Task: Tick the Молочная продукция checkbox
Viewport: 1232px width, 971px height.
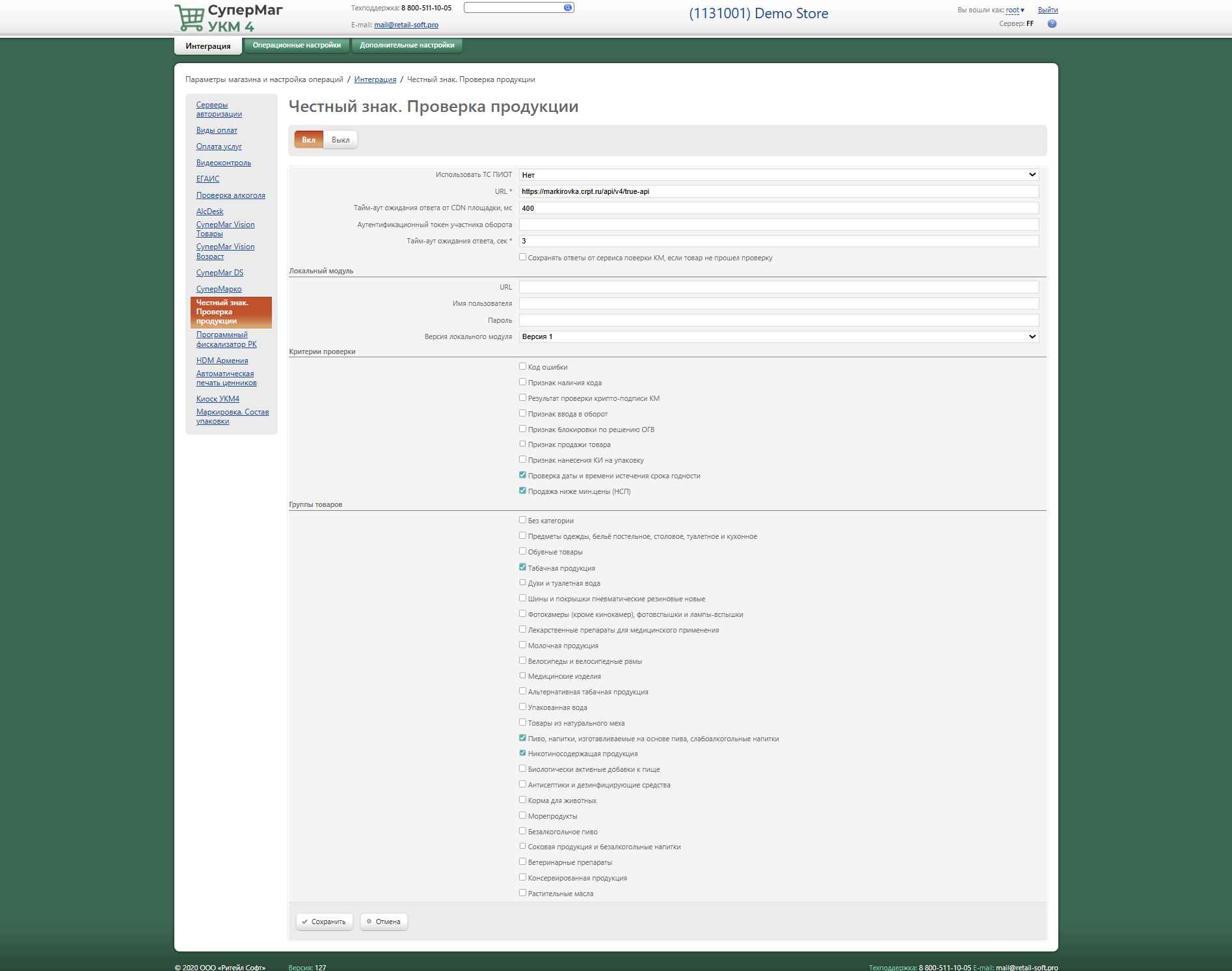Action: pyautogui.click(x=522, y=645)
